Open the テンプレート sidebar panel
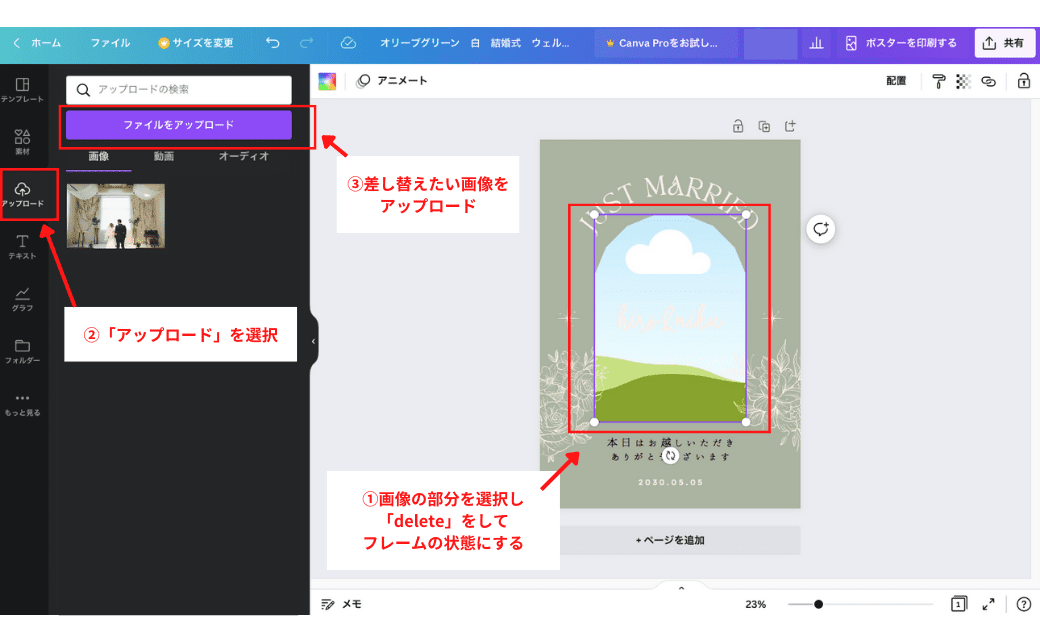Screen dimensions: 1040x642 [22, 89]
